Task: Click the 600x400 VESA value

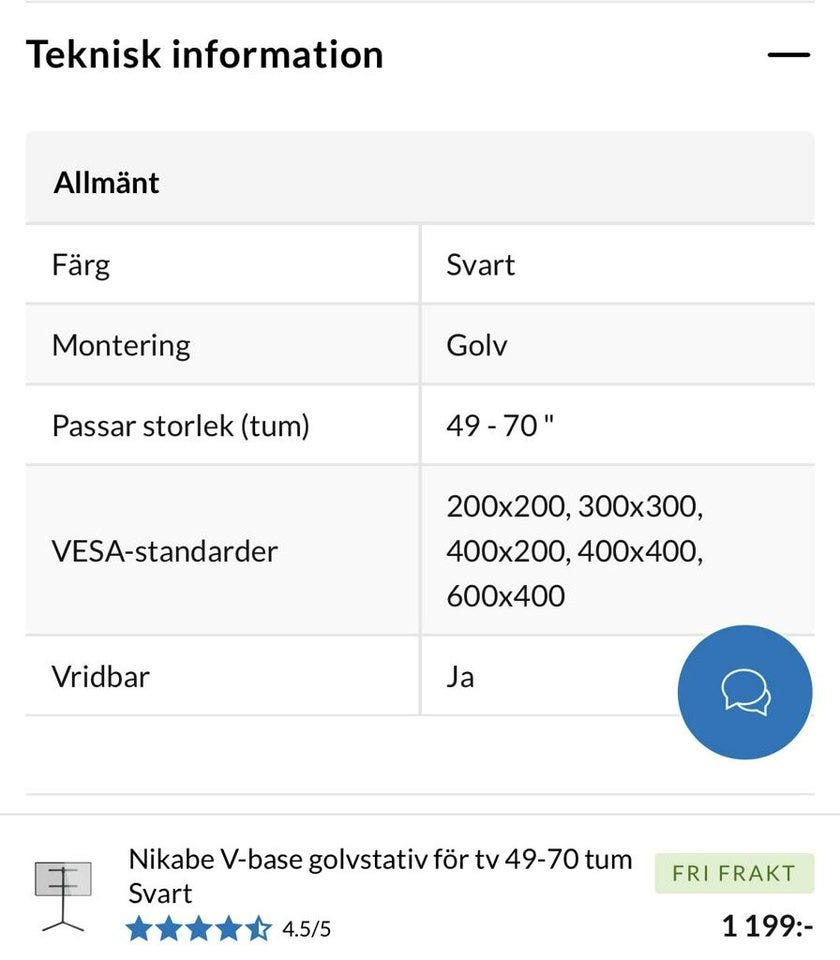Action: (x=506, y=596)
